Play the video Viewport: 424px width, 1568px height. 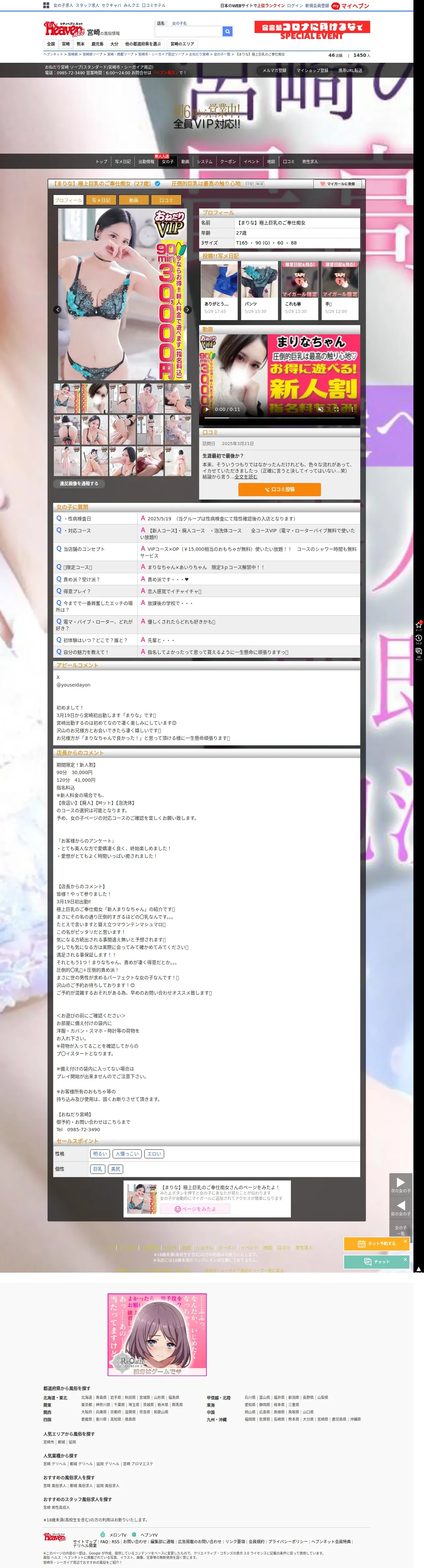tap(207, 409)
